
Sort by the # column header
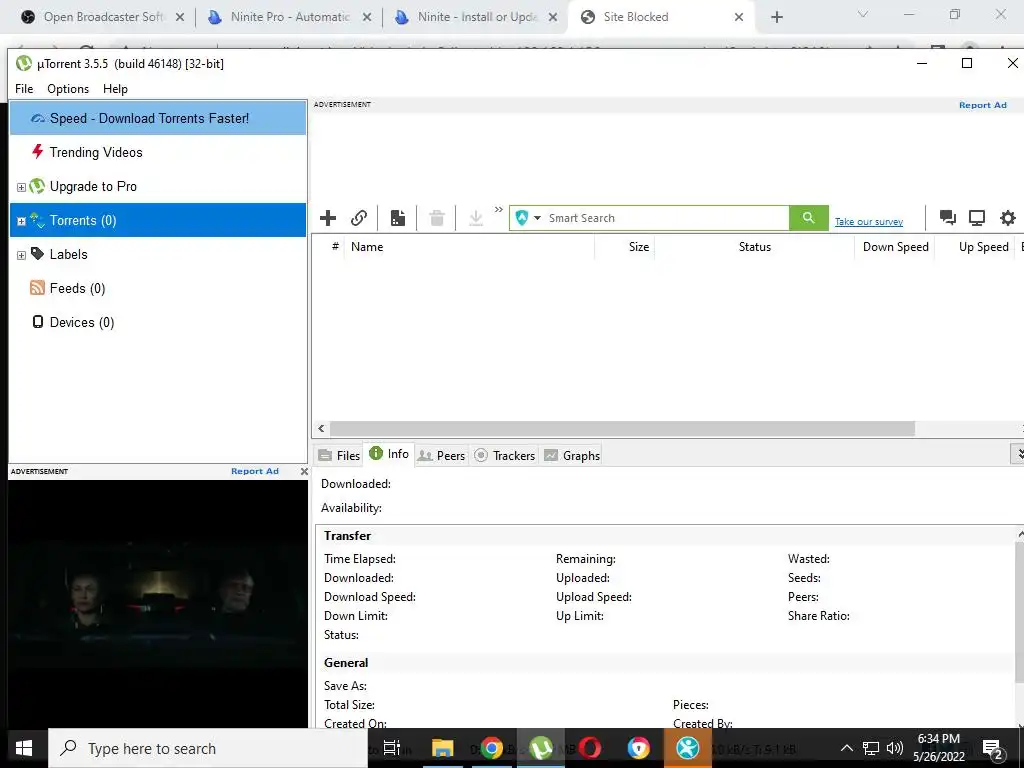pos(335,247)
